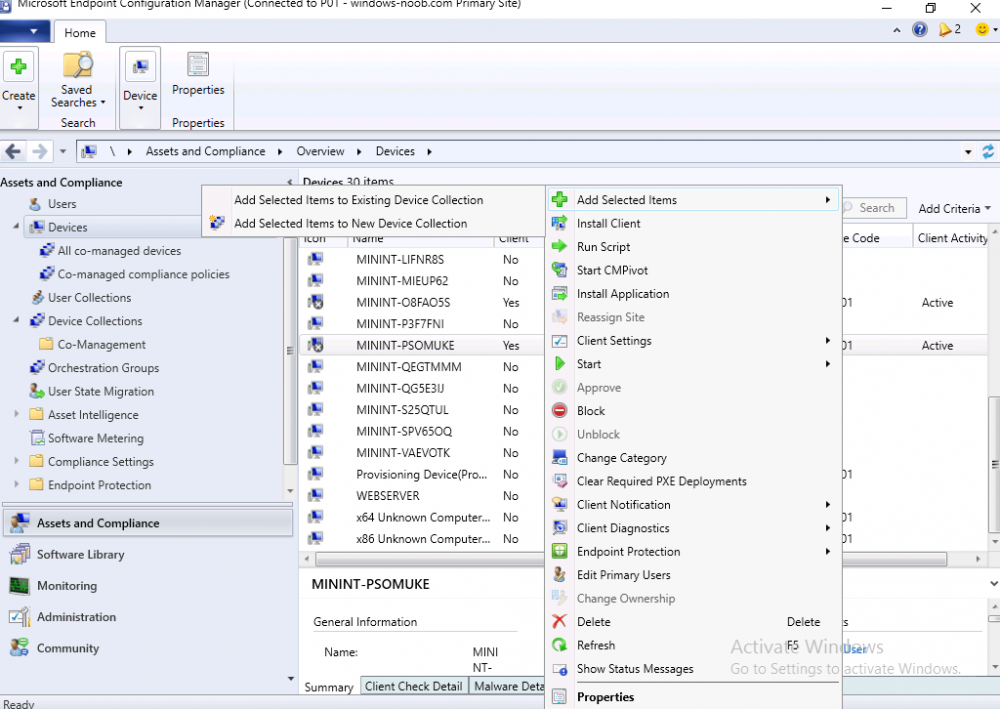
Task: Switch to the Summary tab
Action: pyautogui.click(x=329, y=687)
